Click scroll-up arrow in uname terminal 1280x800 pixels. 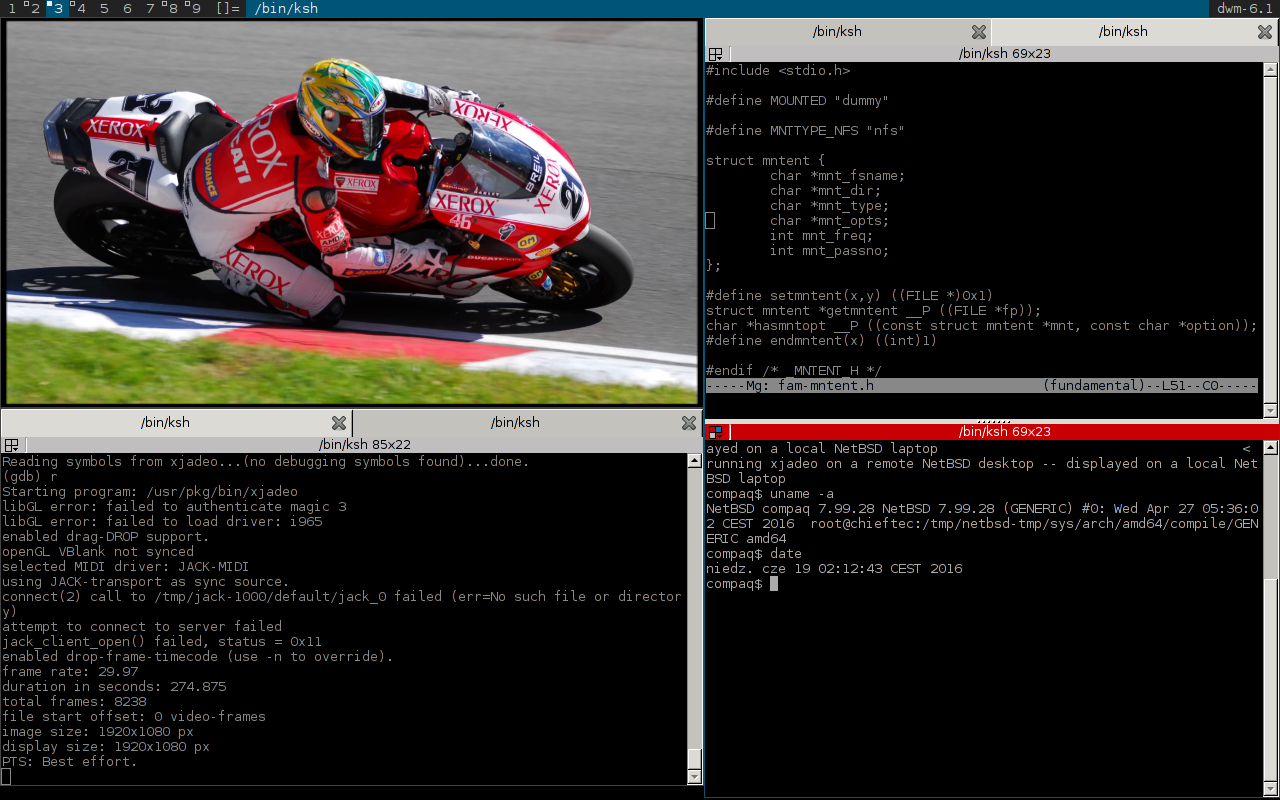(1270, 448)
